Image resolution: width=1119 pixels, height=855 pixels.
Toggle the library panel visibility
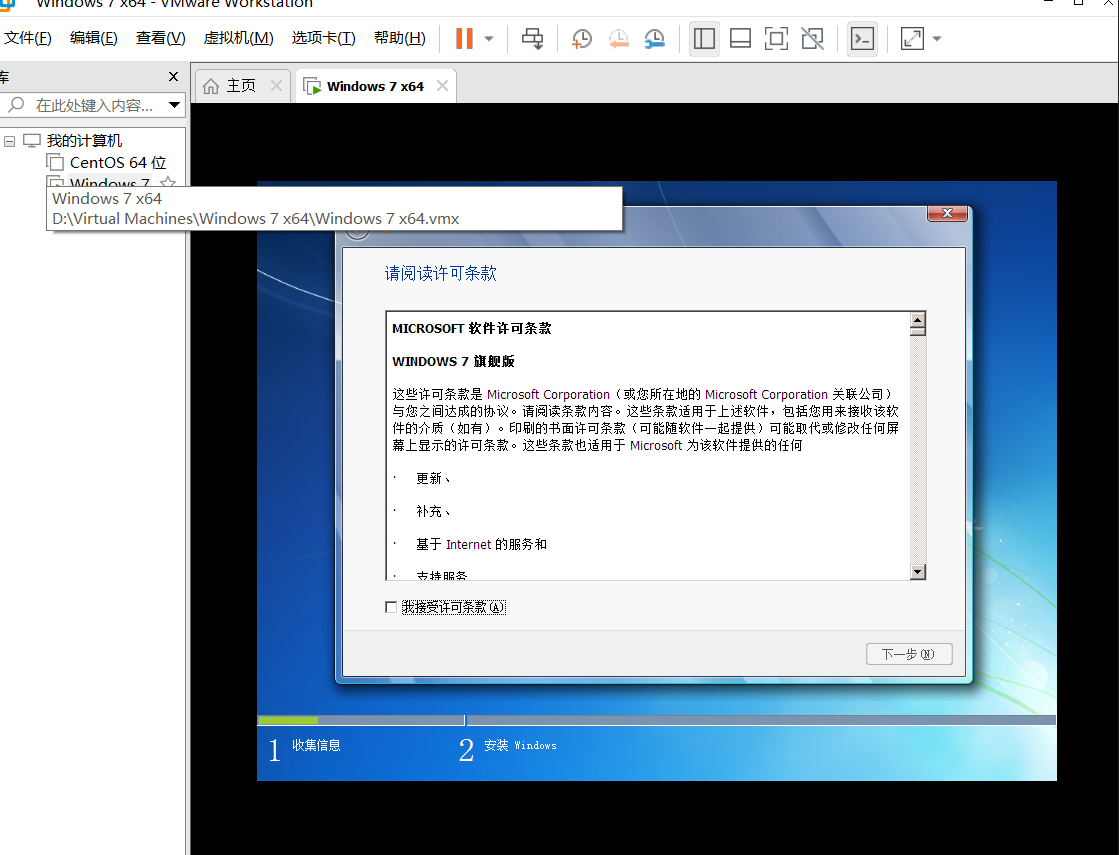[x=704, y=38]
